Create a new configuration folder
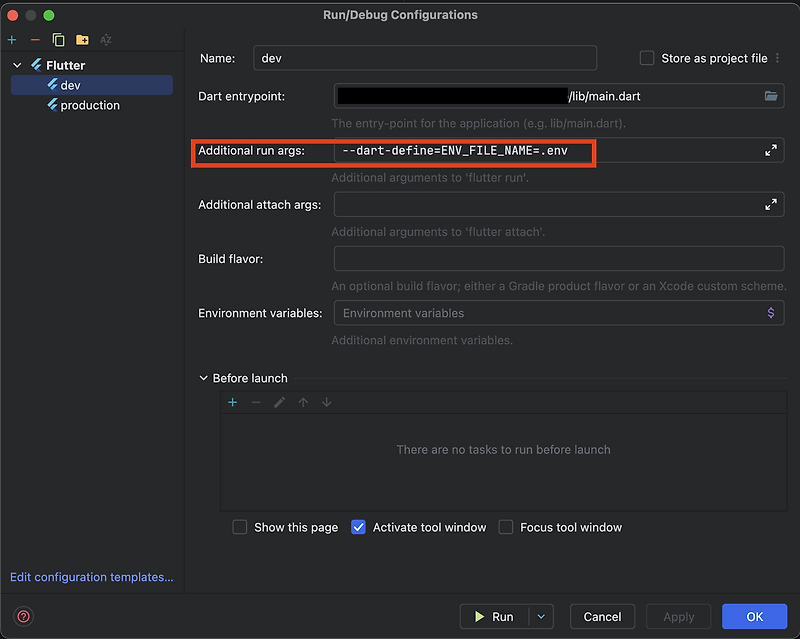Screen dimensions: 800x639 pos(81,40)
